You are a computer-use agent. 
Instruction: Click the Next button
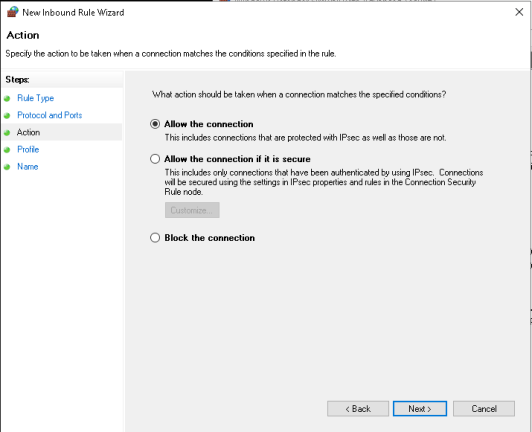[420, 409]
